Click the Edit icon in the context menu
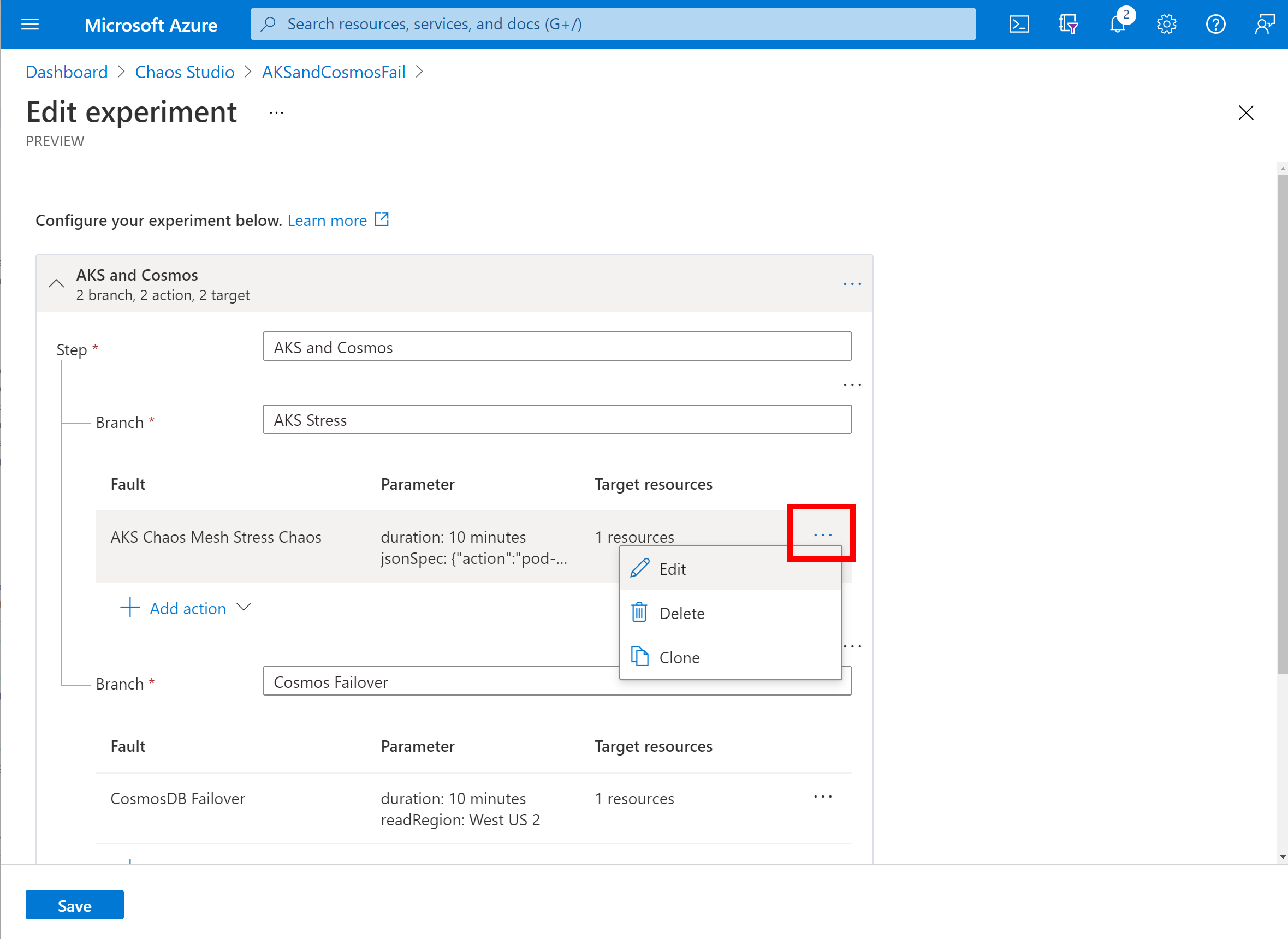 pyautogui.click(x=640, y=568)
